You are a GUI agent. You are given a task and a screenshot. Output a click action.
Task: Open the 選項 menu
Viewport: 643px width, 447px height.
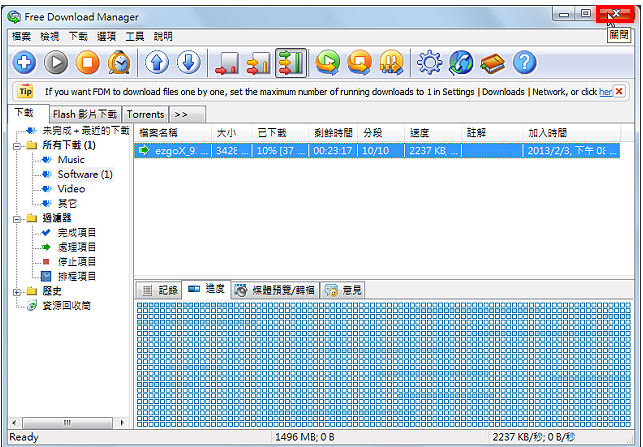pos(106,36)
